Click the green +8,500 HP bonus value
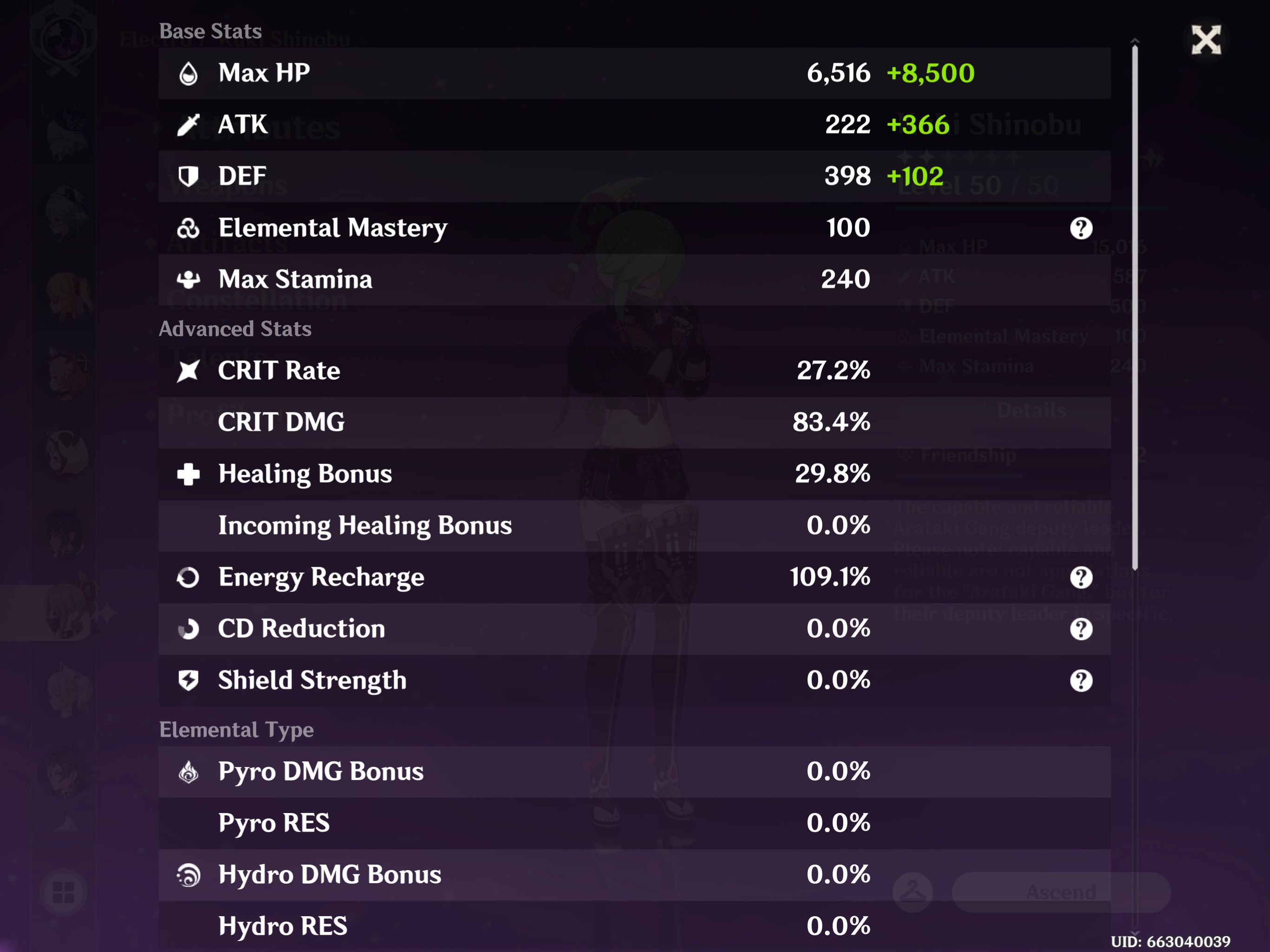The width and height of the screenshot is (1270, 952). tap(930, 73)
